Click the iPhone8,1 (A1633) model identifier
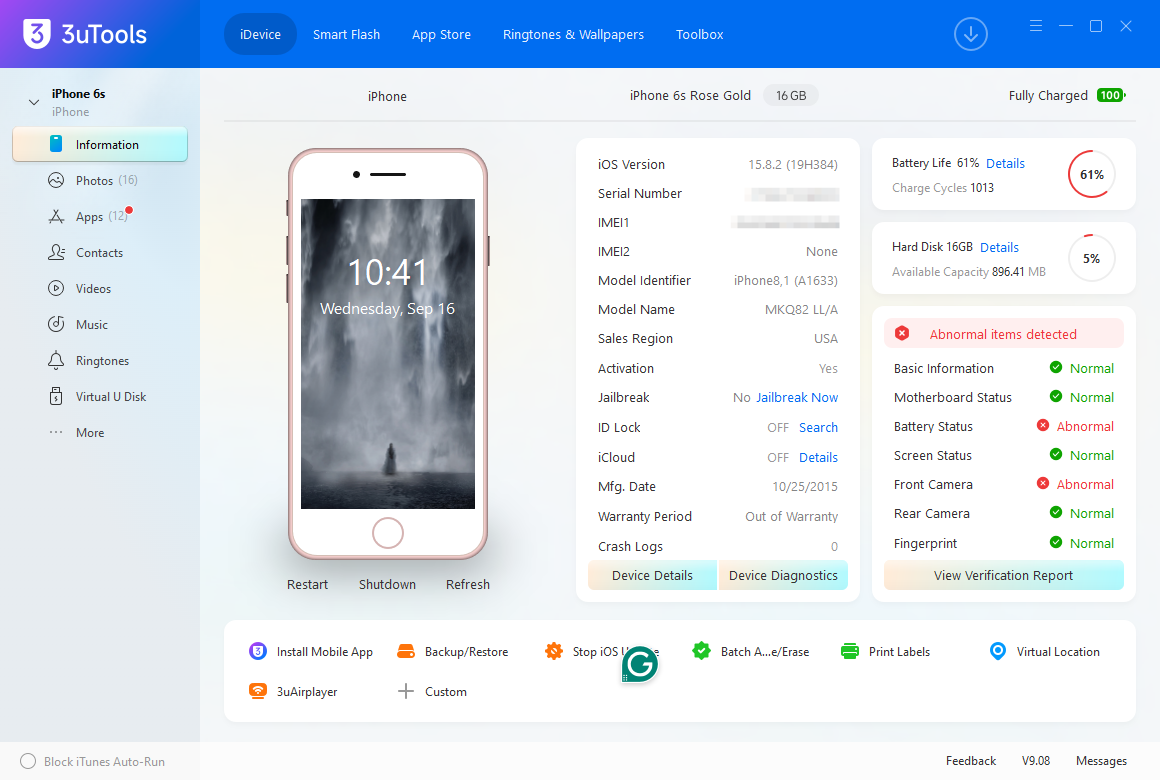The width and height of the screenshot is (1160, 780). click(786, 280)
